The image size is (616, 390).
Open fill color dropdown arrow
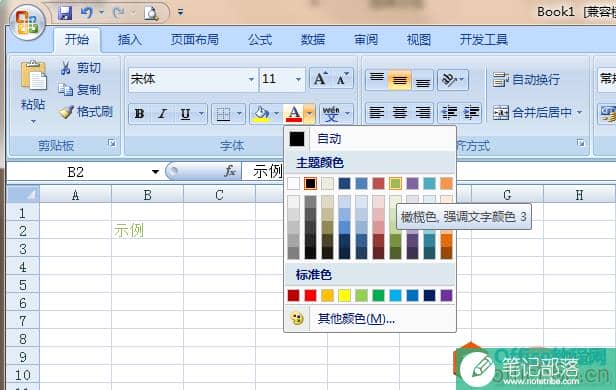click(277, 114)
